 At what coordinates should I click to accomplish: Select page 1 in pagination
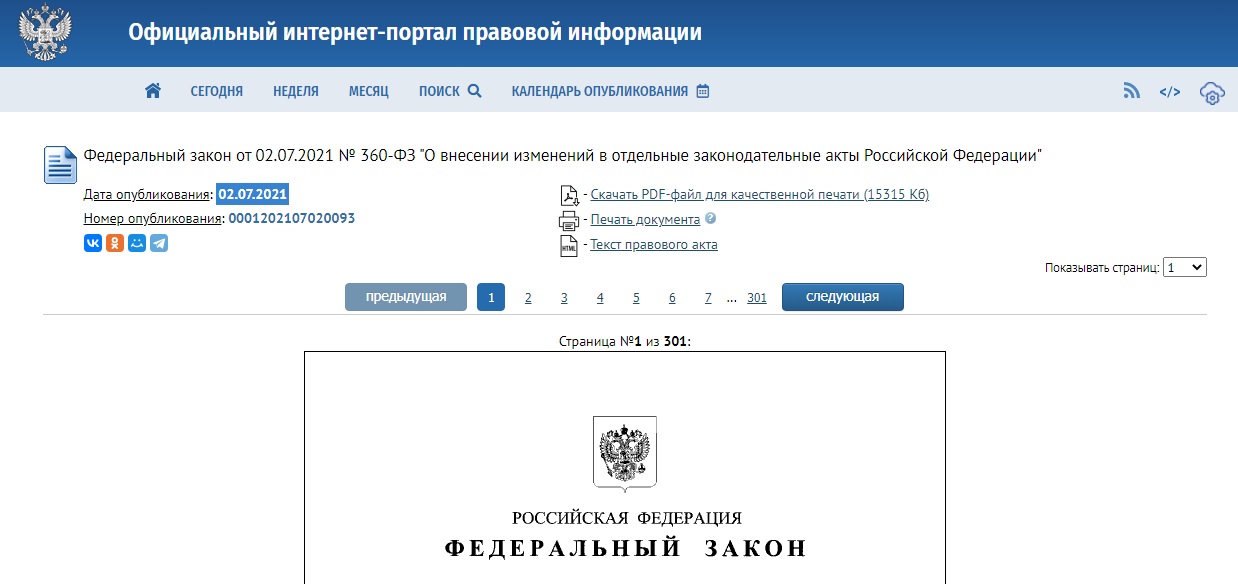[x=491, y=297]
